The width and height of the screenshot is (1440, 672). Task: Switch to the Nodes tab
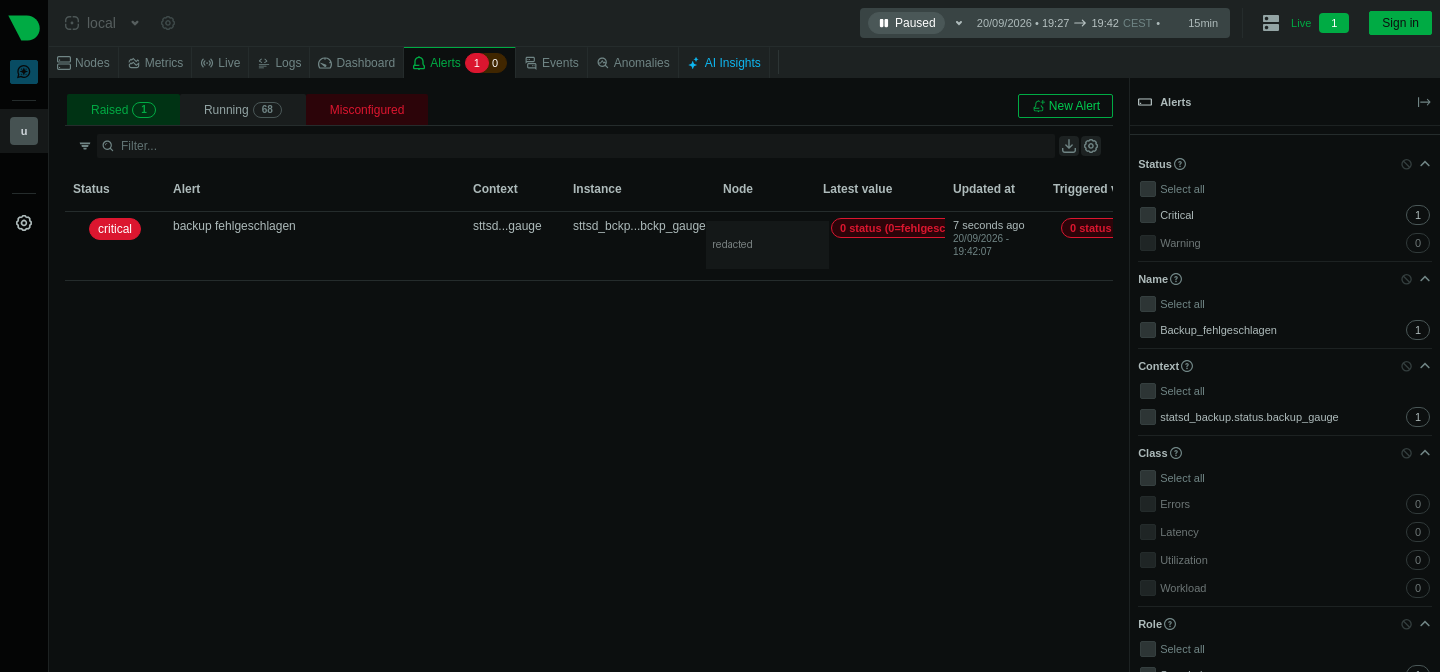83,63
